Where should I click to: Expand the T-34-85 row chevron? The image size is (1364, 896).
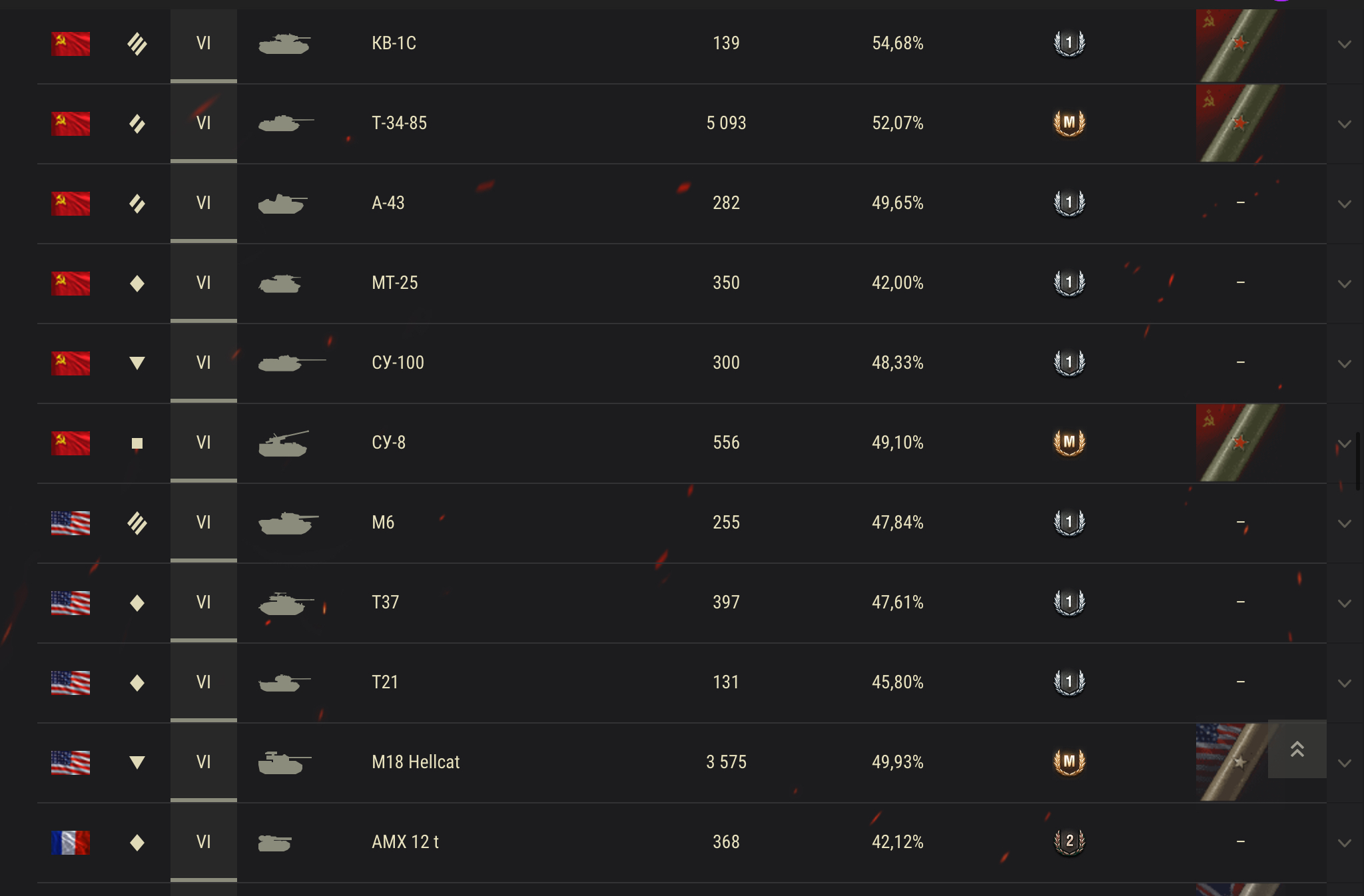(x=1345, y=124)
